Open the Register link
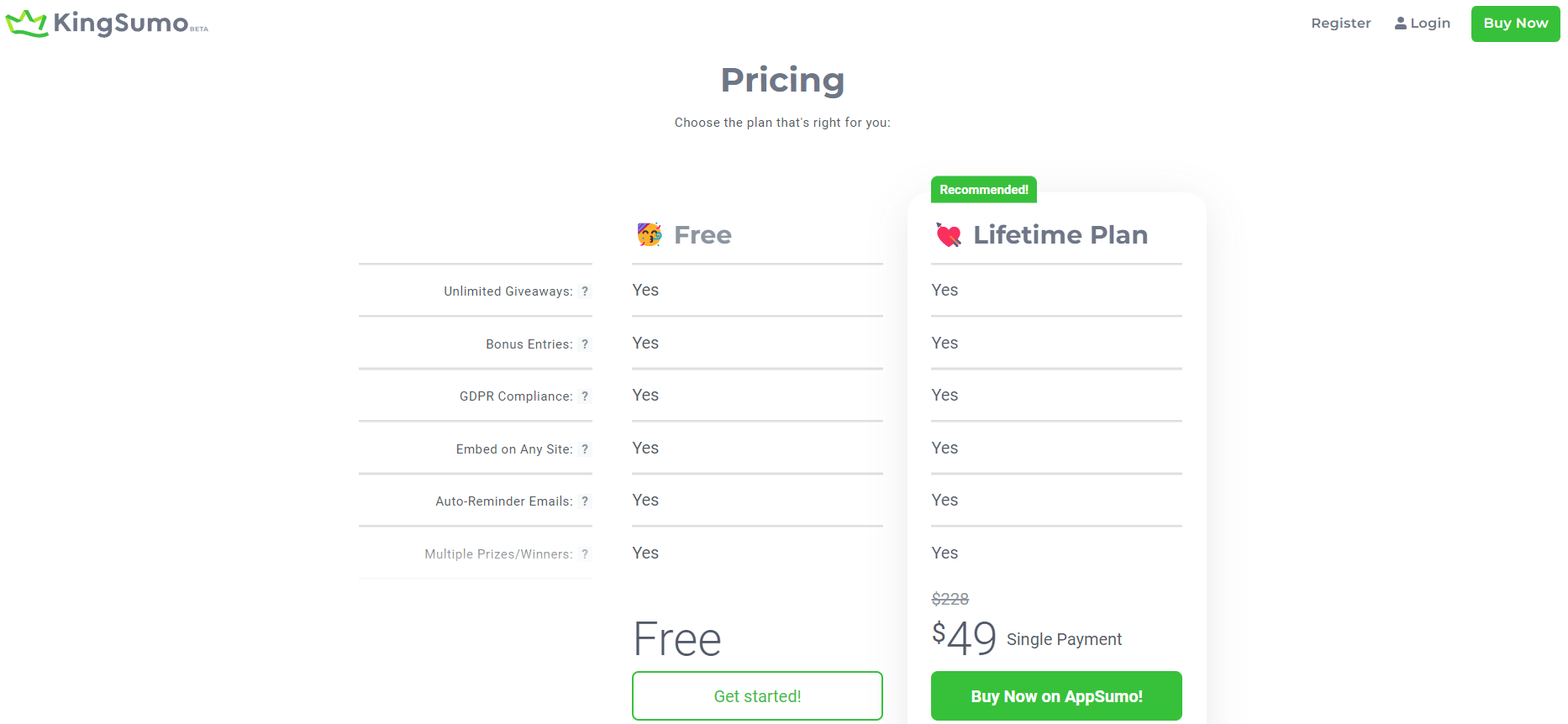1568x724 pixels. click(x=1340, y=24)
